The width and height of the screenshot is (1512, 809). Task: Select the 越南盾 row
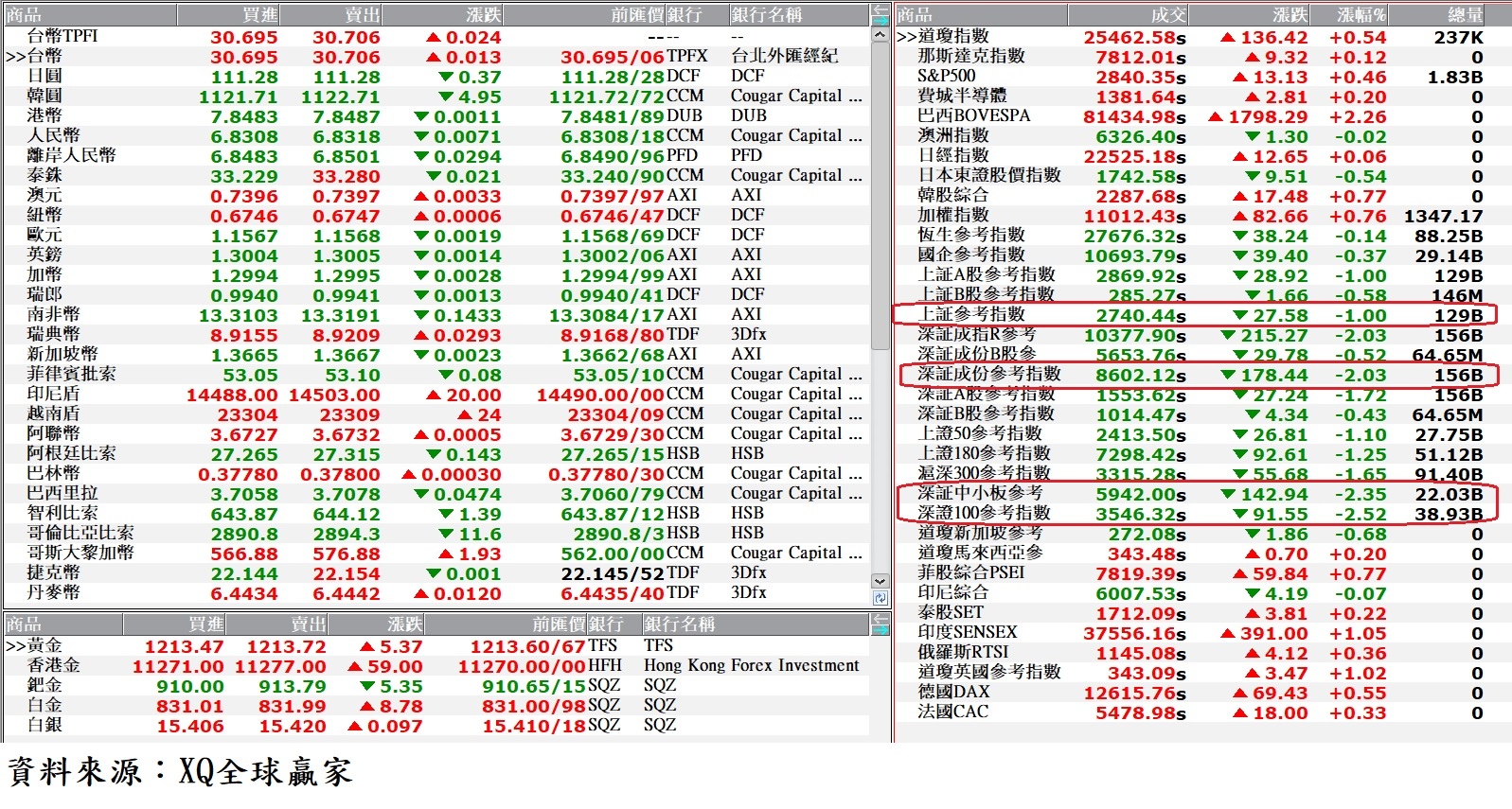pyautogui.click(x=436, y=413)
